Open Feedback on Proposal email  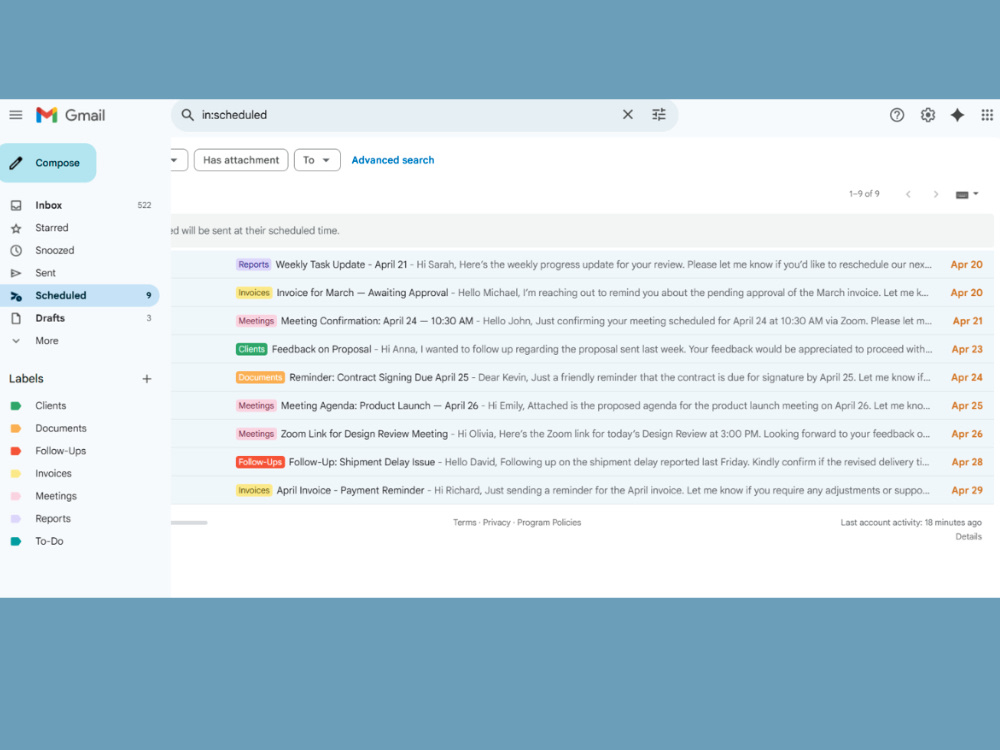tap(582, 349)
